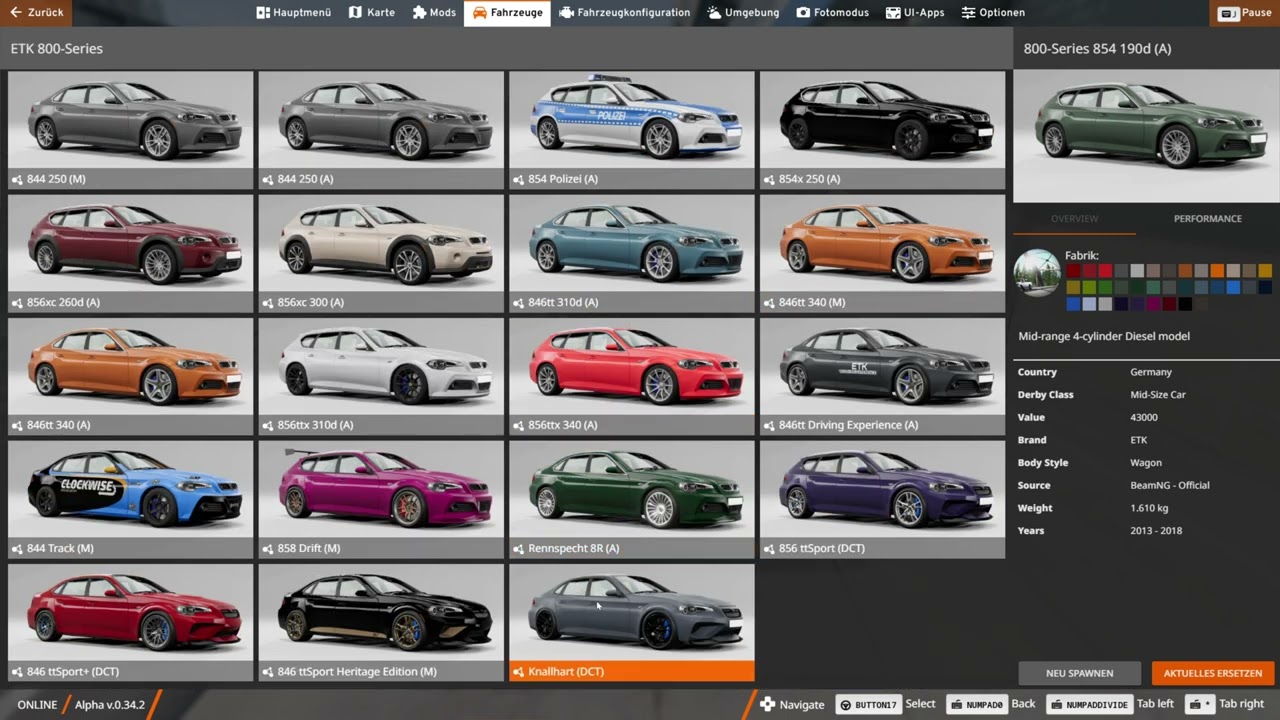Screen dimensions: 1280x720
Task: Click the Navigate d-pad icon
Action: [767, 705]
